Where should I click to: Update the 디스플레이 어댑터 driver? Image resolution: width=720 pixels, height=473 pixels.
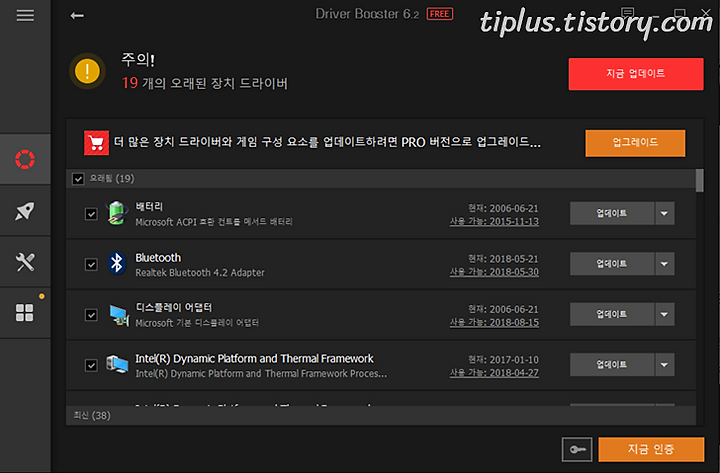coord(612,314)
